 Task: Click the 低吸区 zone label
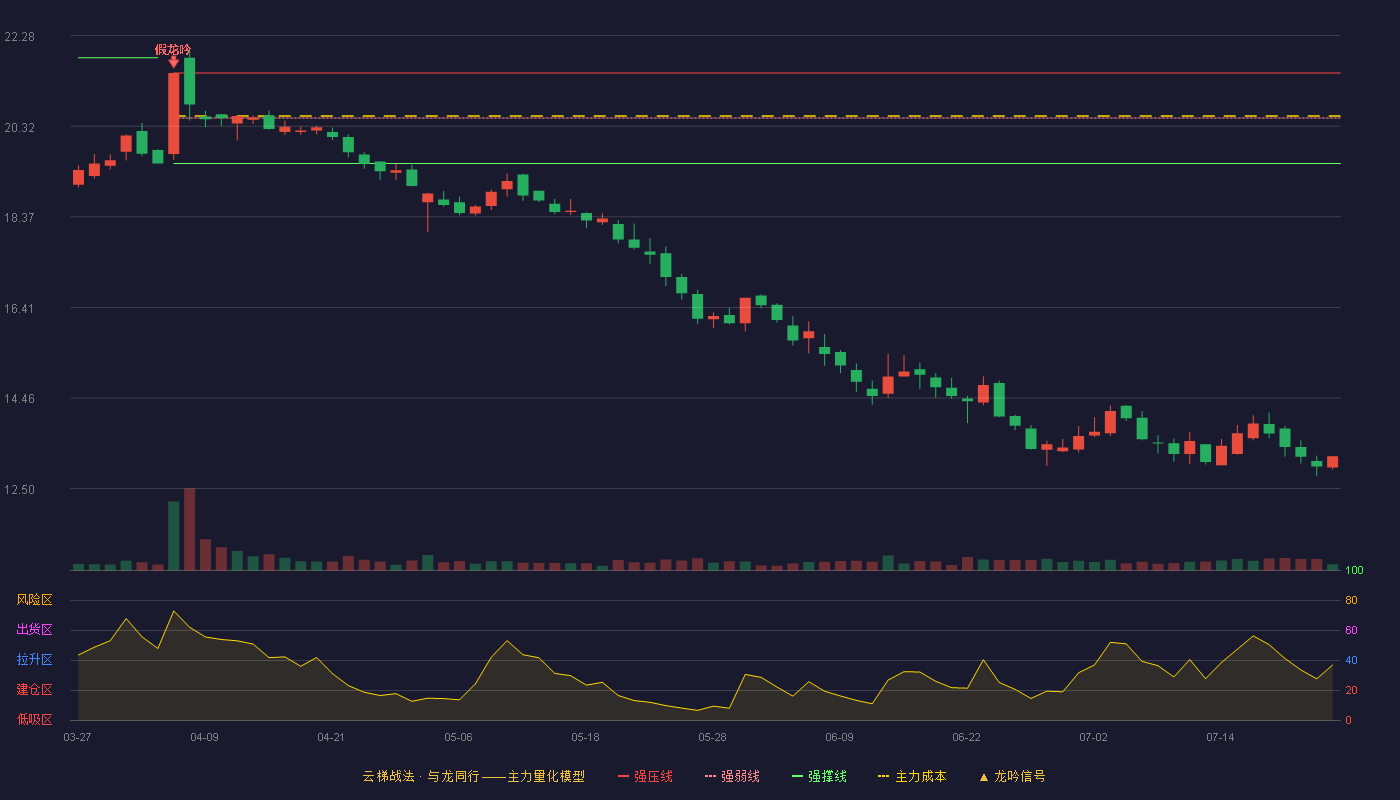coord(34,720)
